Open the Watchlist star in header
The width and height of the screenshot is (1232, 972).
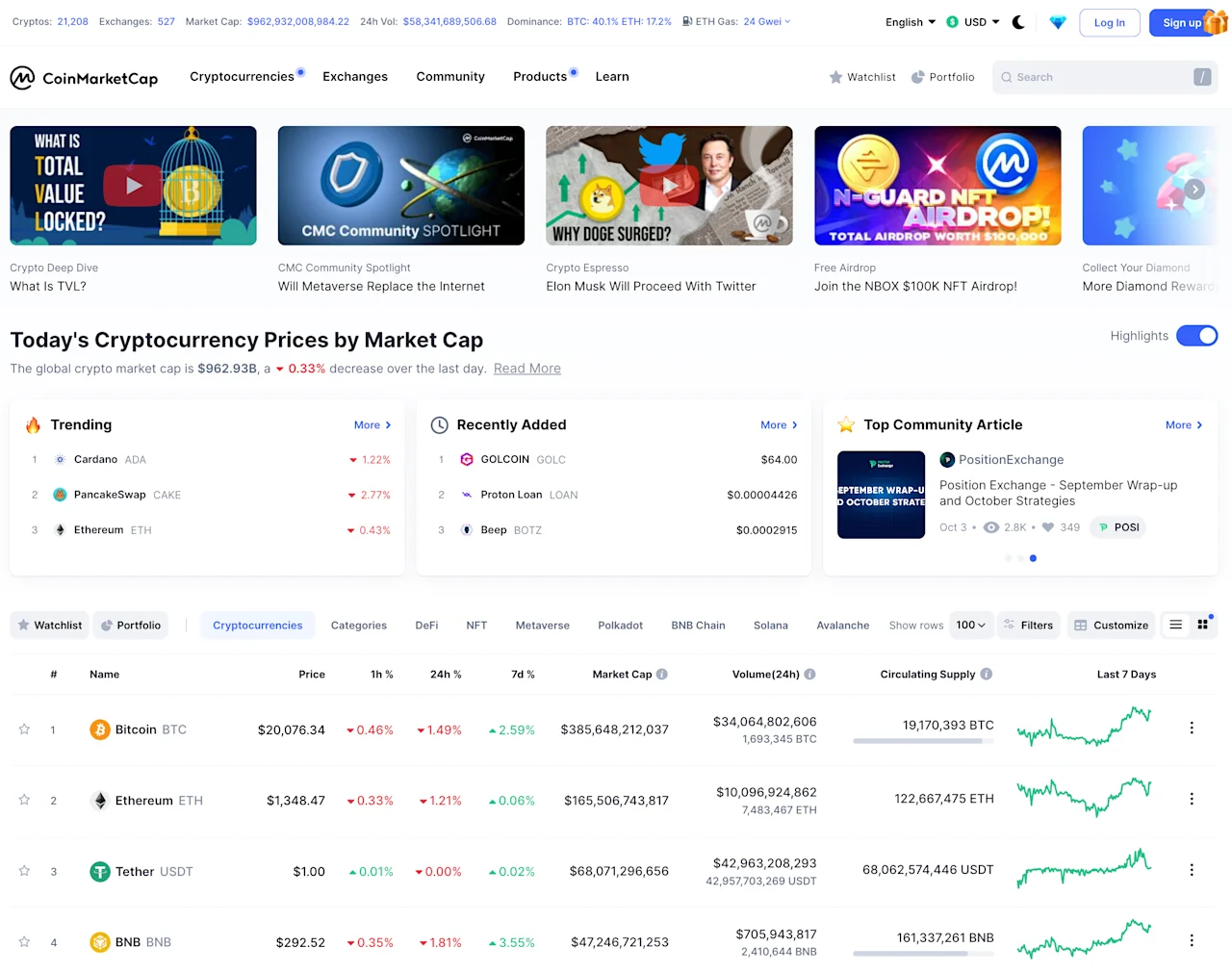835,77
